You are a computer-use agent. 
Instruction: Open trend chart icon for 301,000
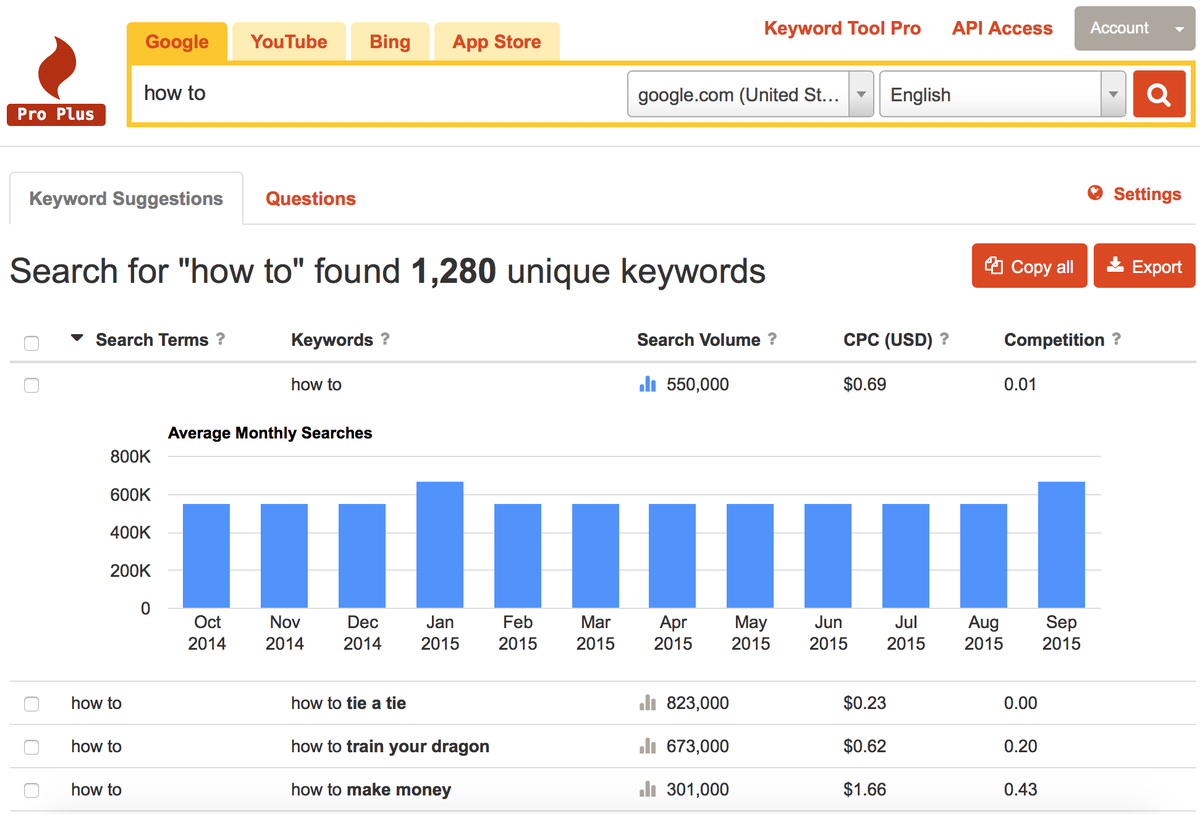[647, 789]
